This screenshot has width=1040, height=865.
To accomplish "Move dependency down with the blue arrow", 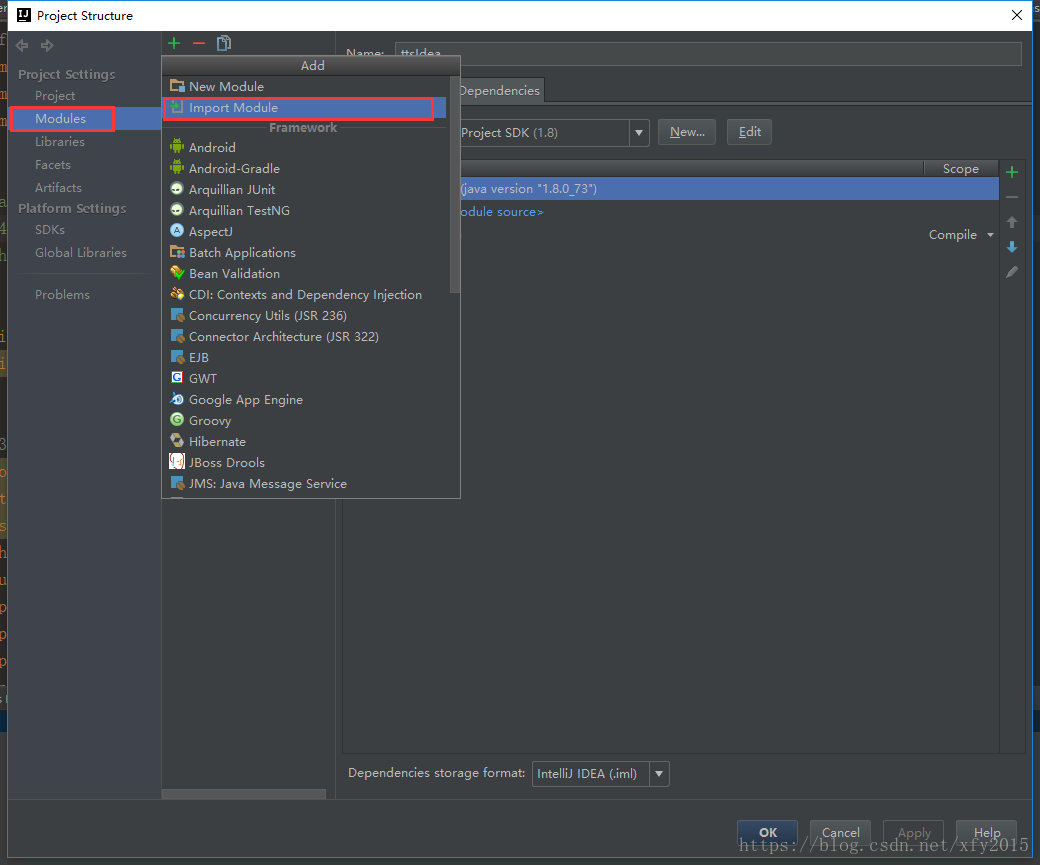I will point(1011,247).
